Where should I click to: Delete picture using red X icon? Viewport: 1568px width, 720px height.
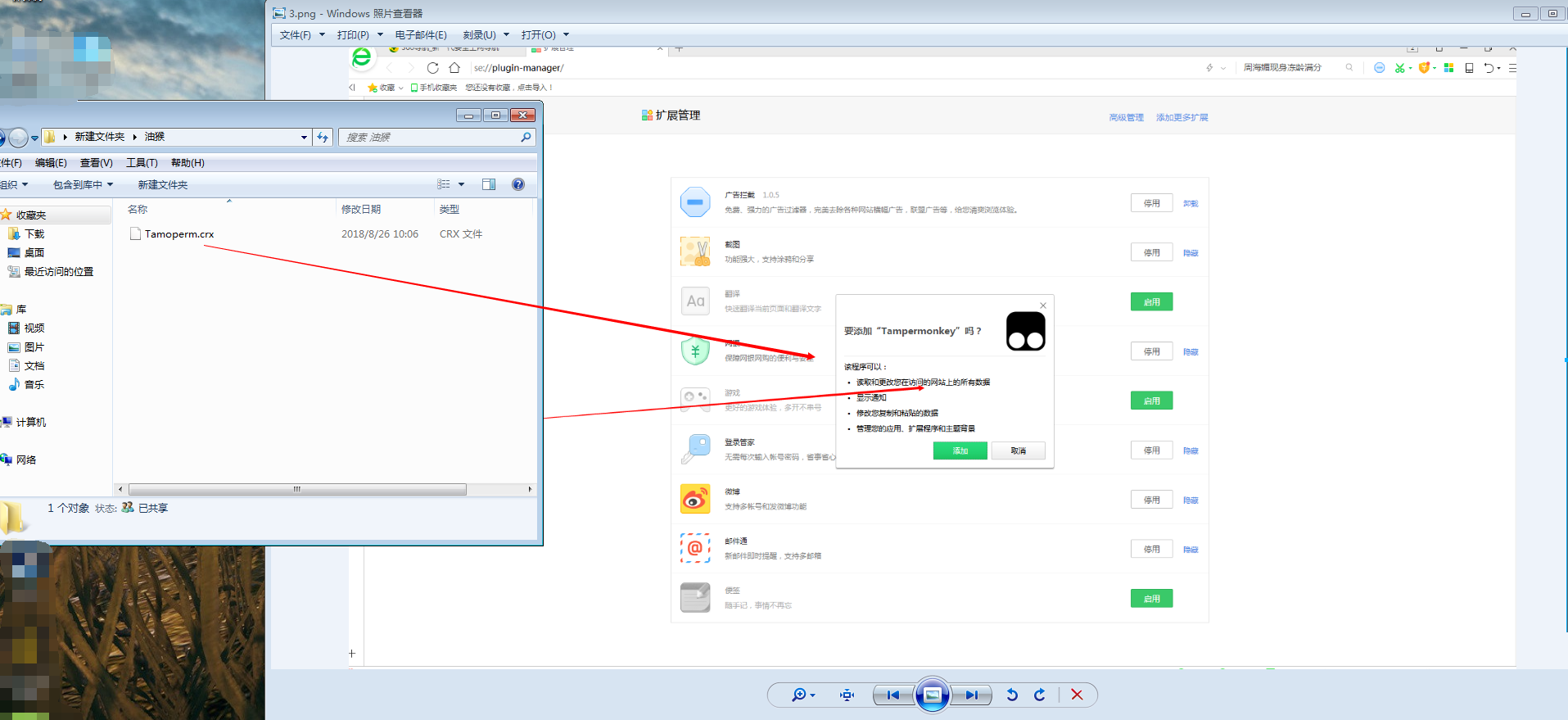[1077, 695]
